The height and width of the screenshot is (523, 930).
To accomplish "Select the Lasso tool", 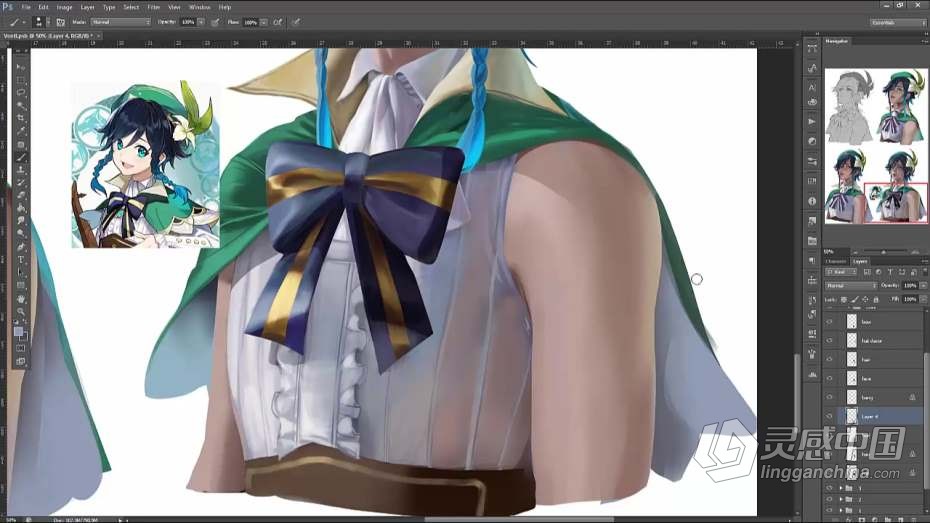I will (x=21, y=93).
